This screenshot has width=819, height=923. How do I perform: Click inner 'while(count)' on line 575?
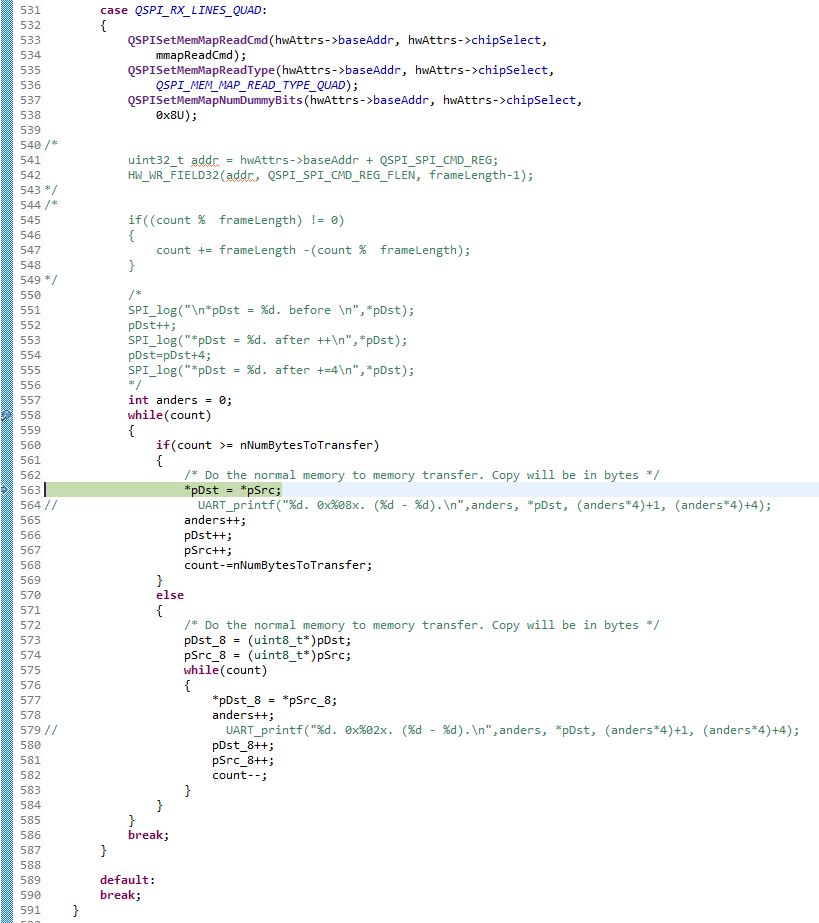point(226,670)
